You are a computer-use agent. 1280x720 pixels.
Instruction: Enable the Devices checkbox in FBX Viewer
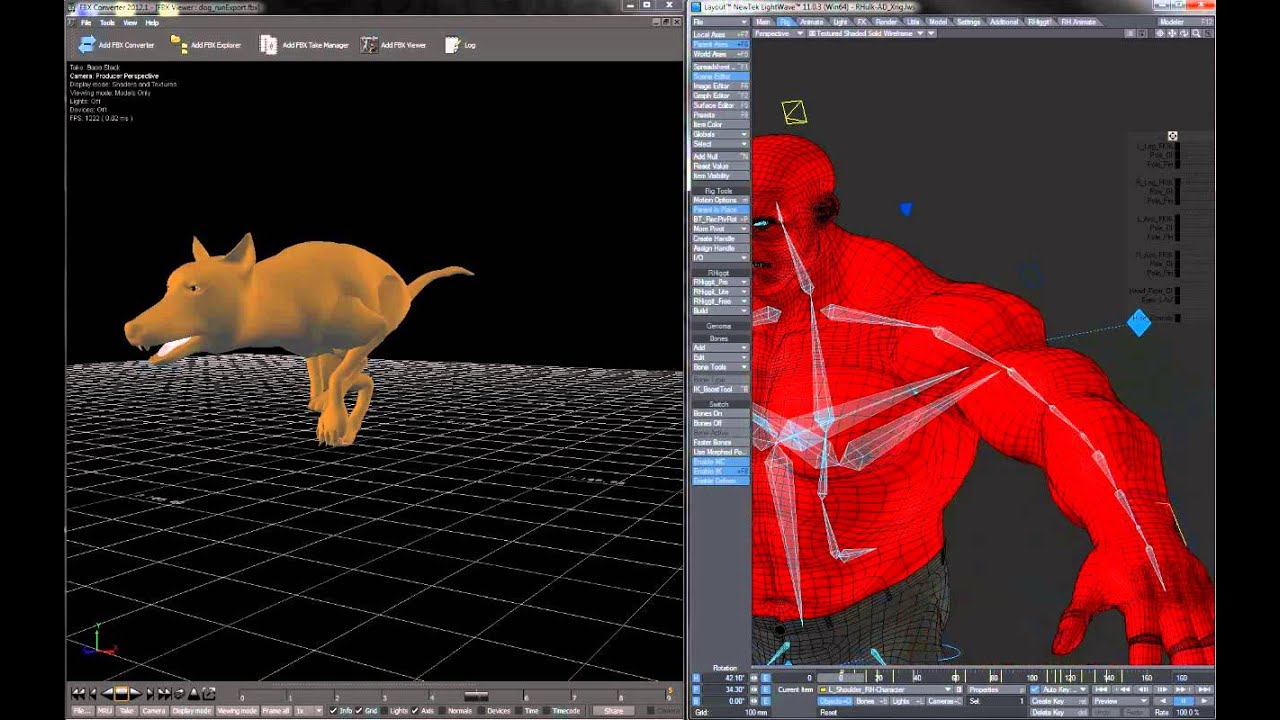click(x=480, y=711)
